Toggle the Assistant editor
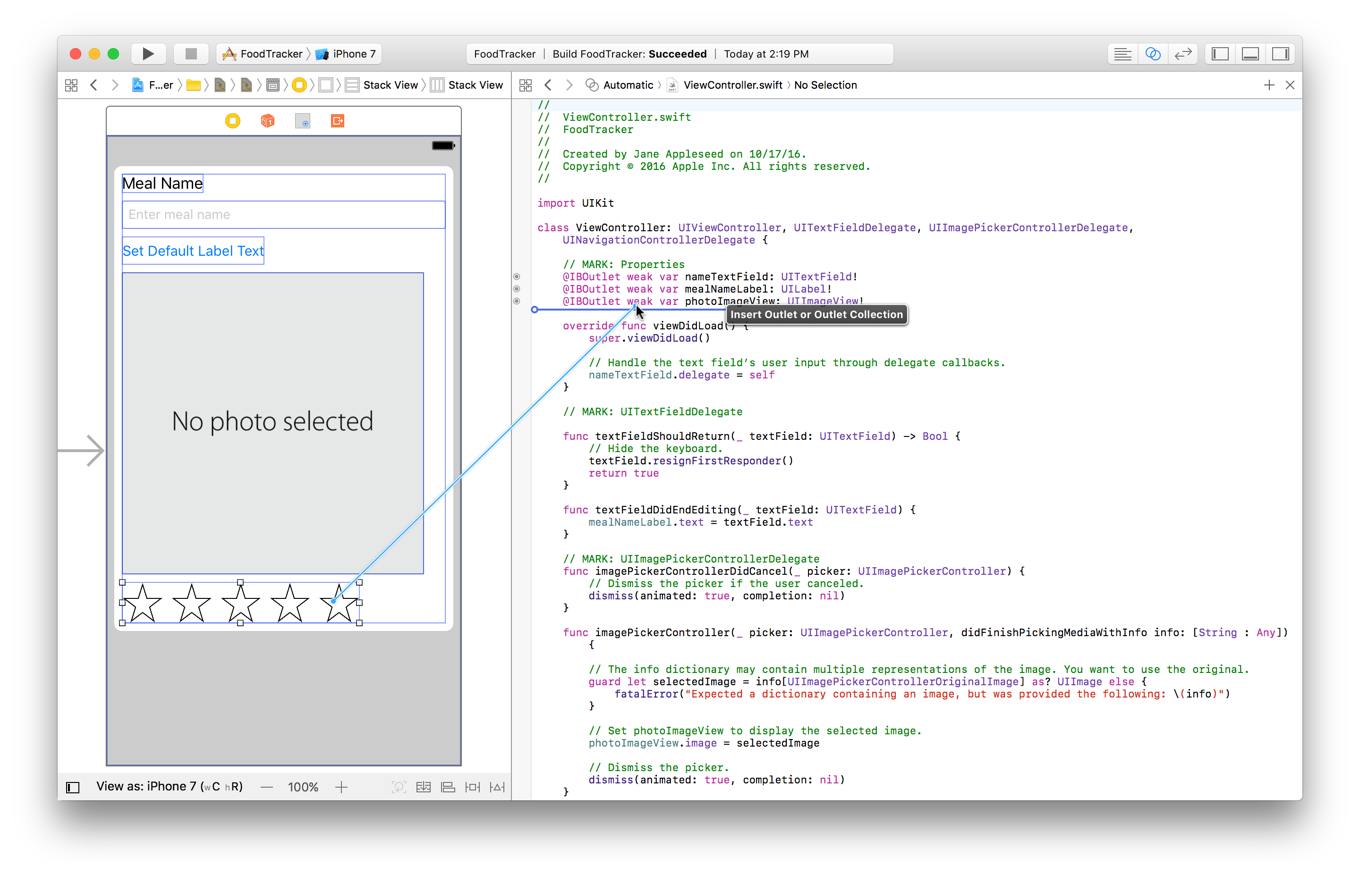 [1153, 54]
